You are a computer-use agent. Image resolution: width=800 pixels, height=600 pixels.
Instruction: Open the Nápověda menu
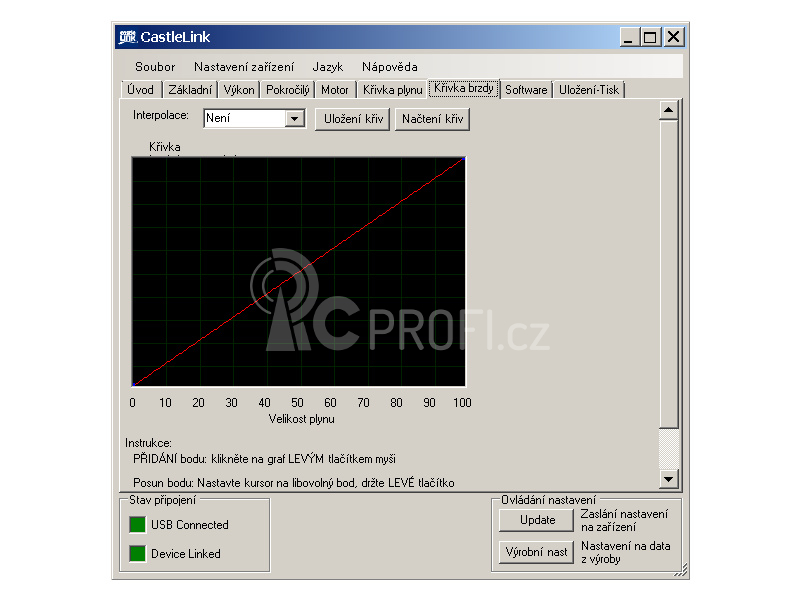click(x=390, y=67)
